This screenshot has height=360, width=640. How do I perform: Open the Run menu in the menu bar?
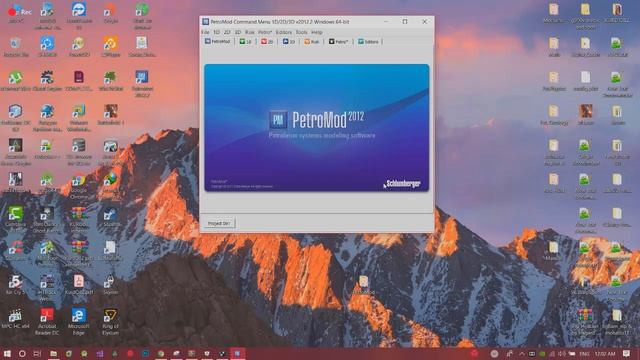click(x=249, y=32)
